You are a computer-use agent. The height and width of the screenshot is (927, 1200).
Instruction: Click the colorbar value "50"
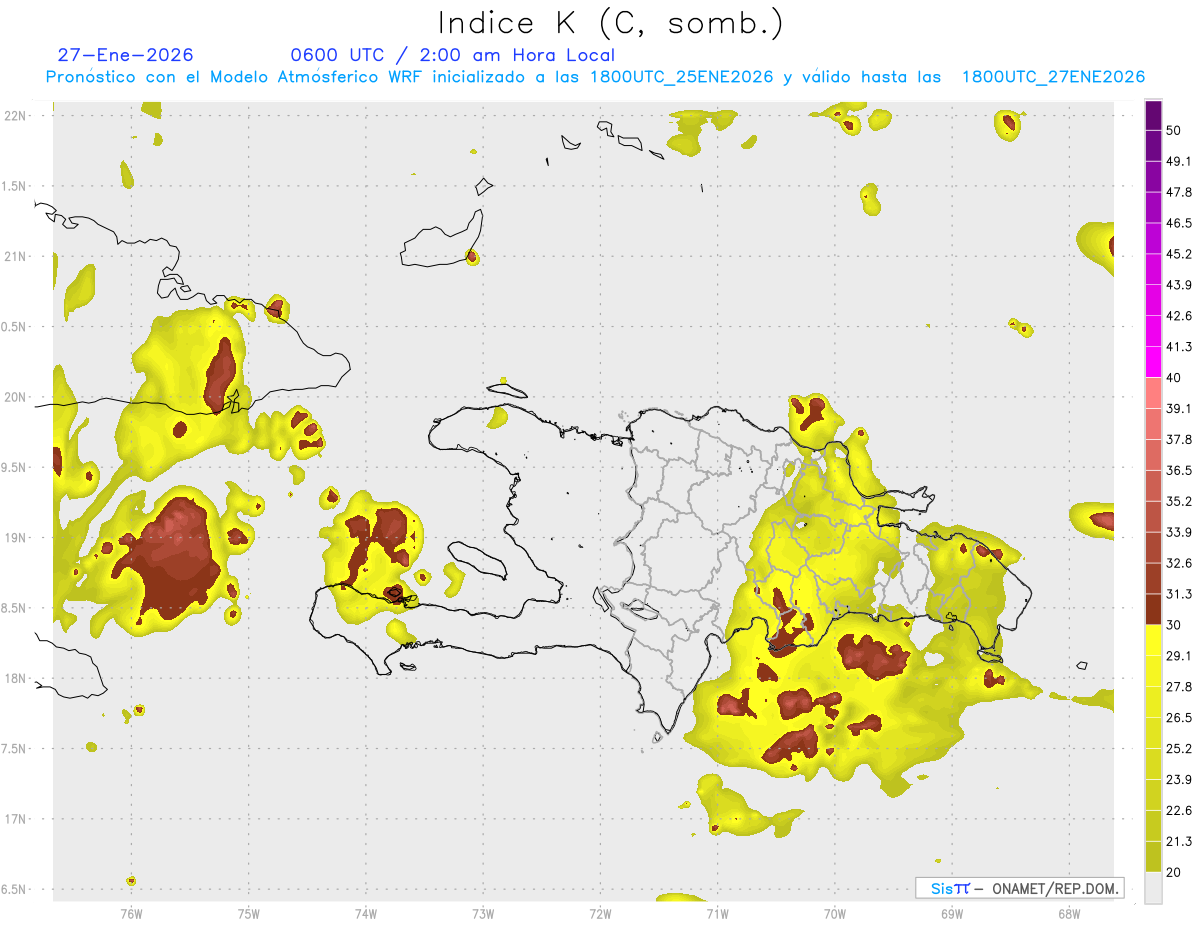(1175, 130)
